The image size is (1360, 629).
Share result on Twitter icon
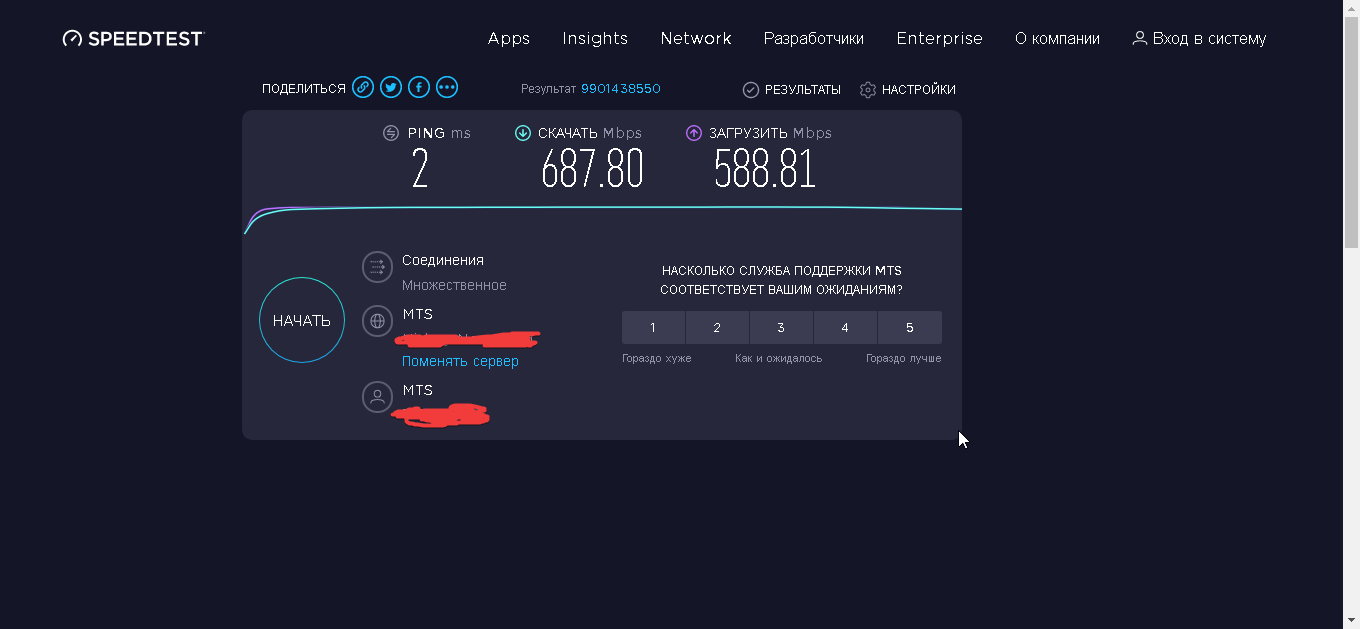tap(391, 88)
